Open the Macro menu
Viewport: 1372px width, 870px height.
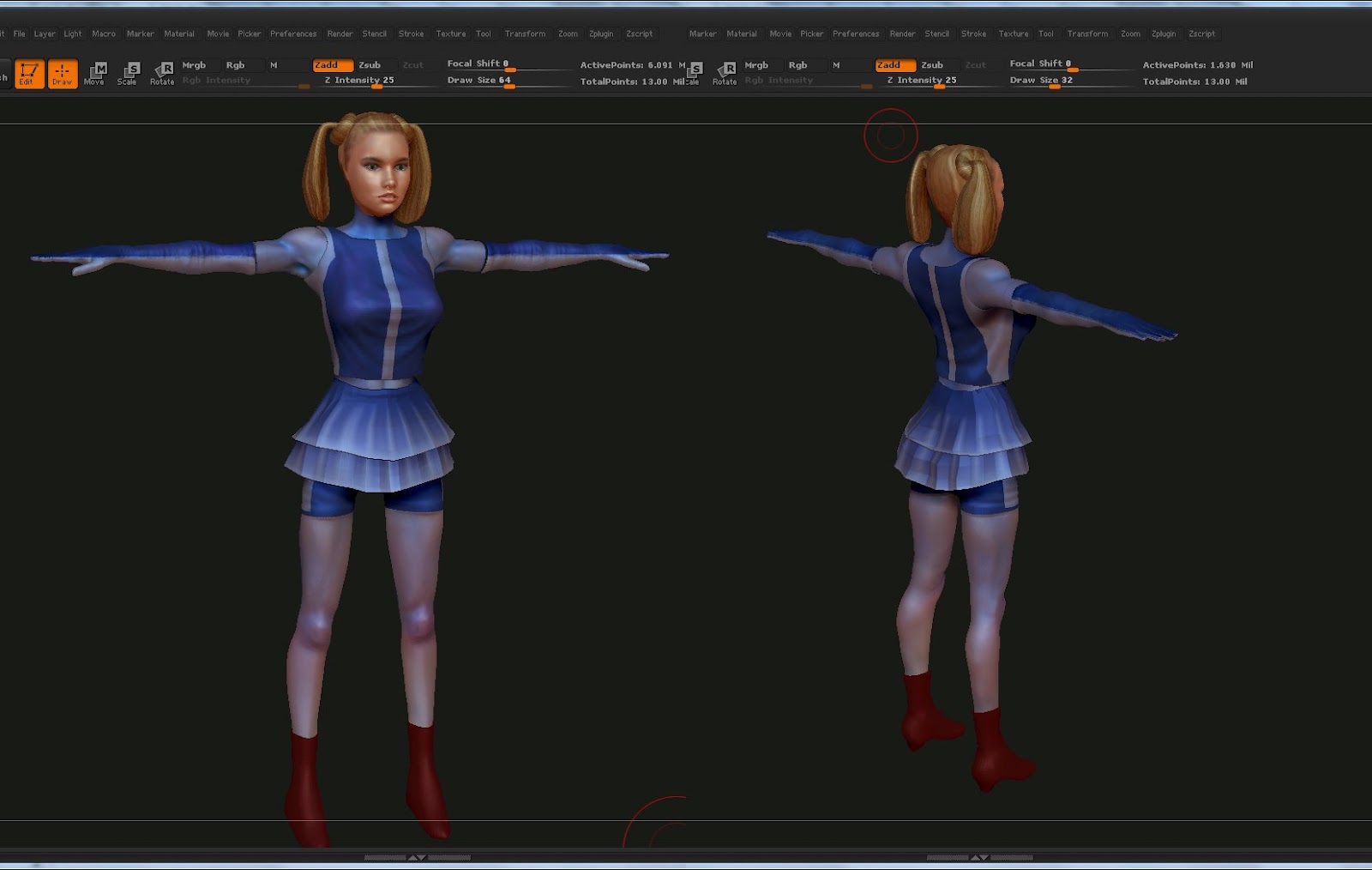click(104, 34)
